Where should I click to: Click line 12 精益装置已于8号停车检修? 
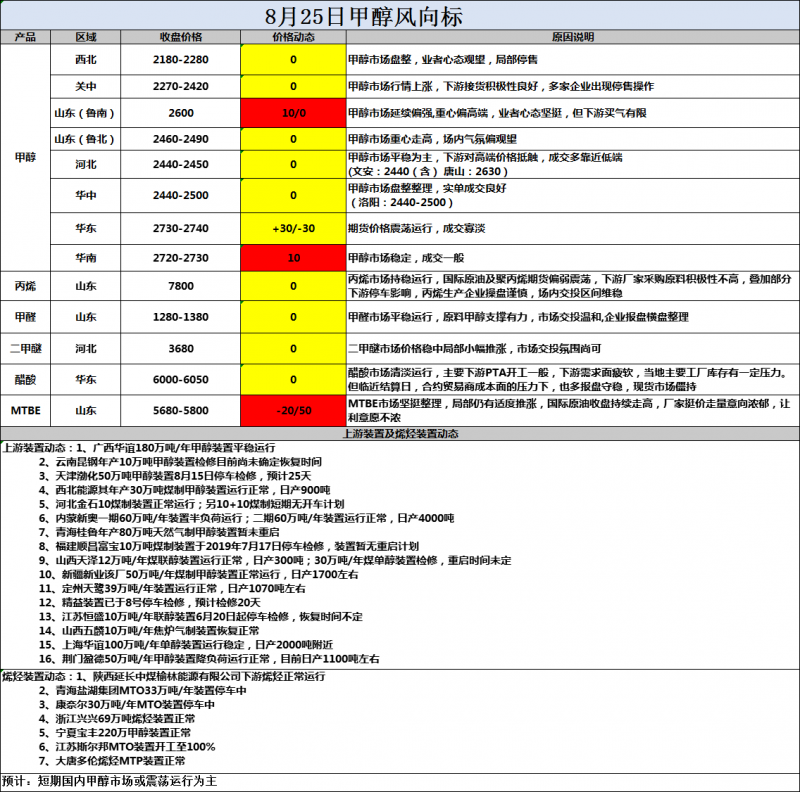coord(149,602)
